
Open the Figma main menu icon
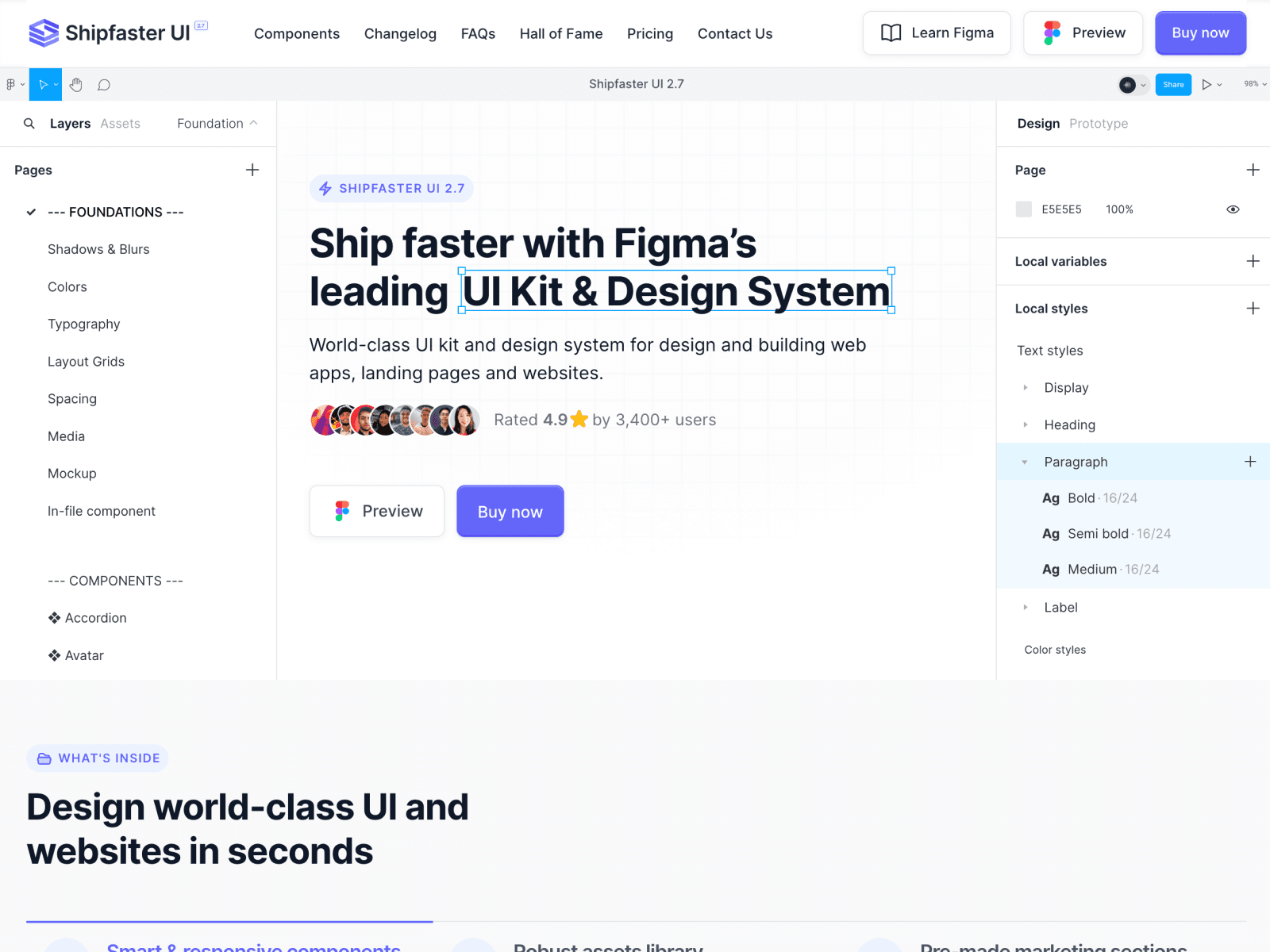click(x=10, y=84)
